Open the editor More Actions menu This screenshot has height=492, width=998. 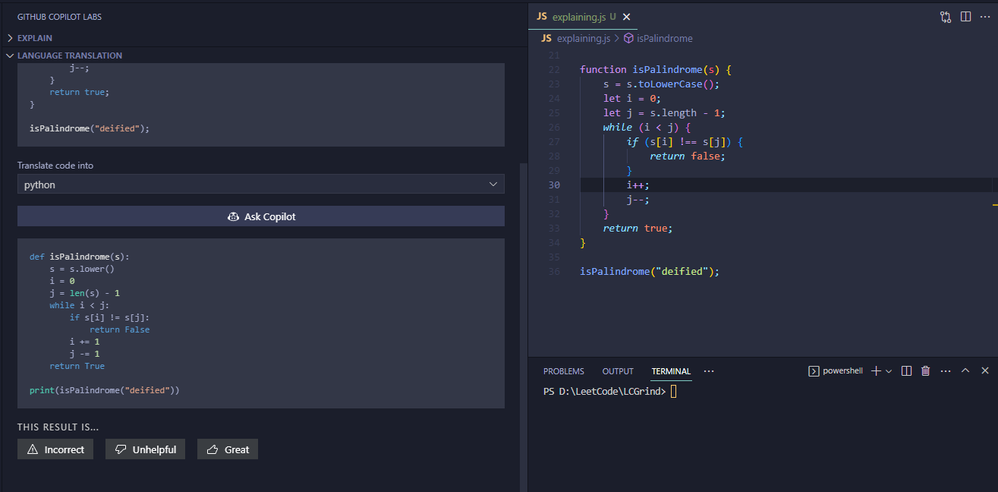(x=985, y=17)
